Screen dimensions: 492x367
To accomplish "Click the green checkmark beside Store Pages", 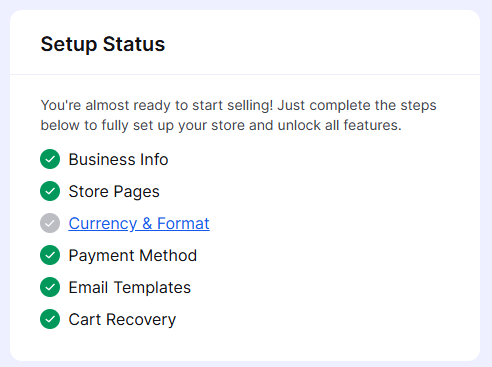I will pyautogui.click(x=50, y=191).
